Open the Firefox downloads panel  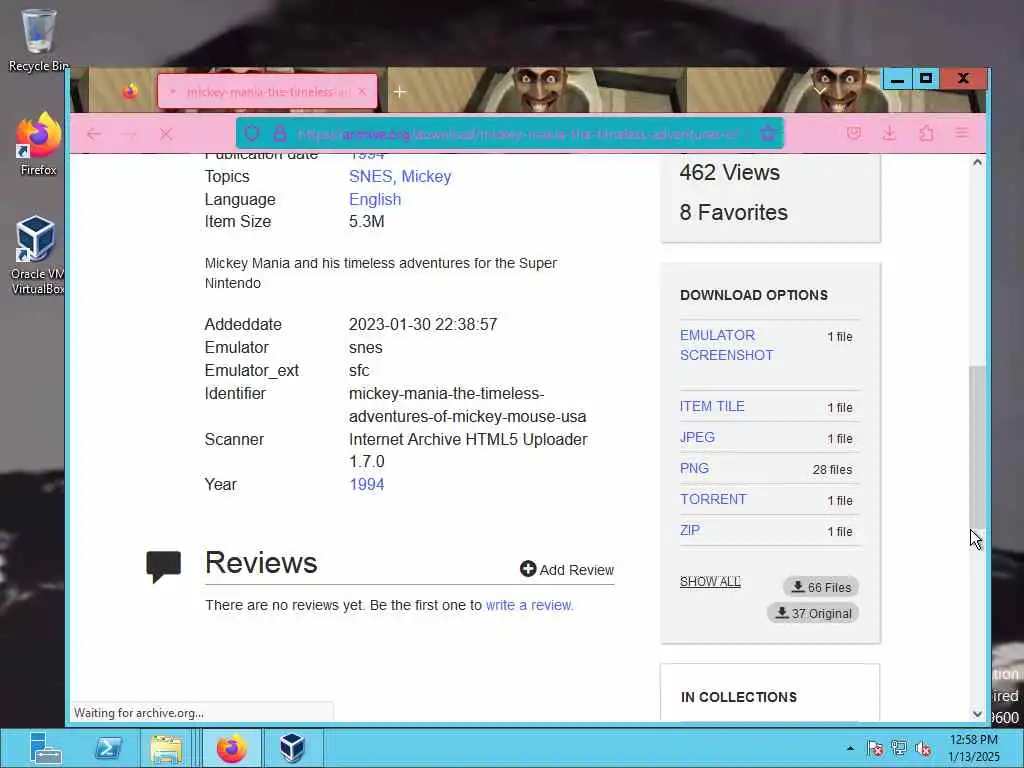click(x=889, y=133)
